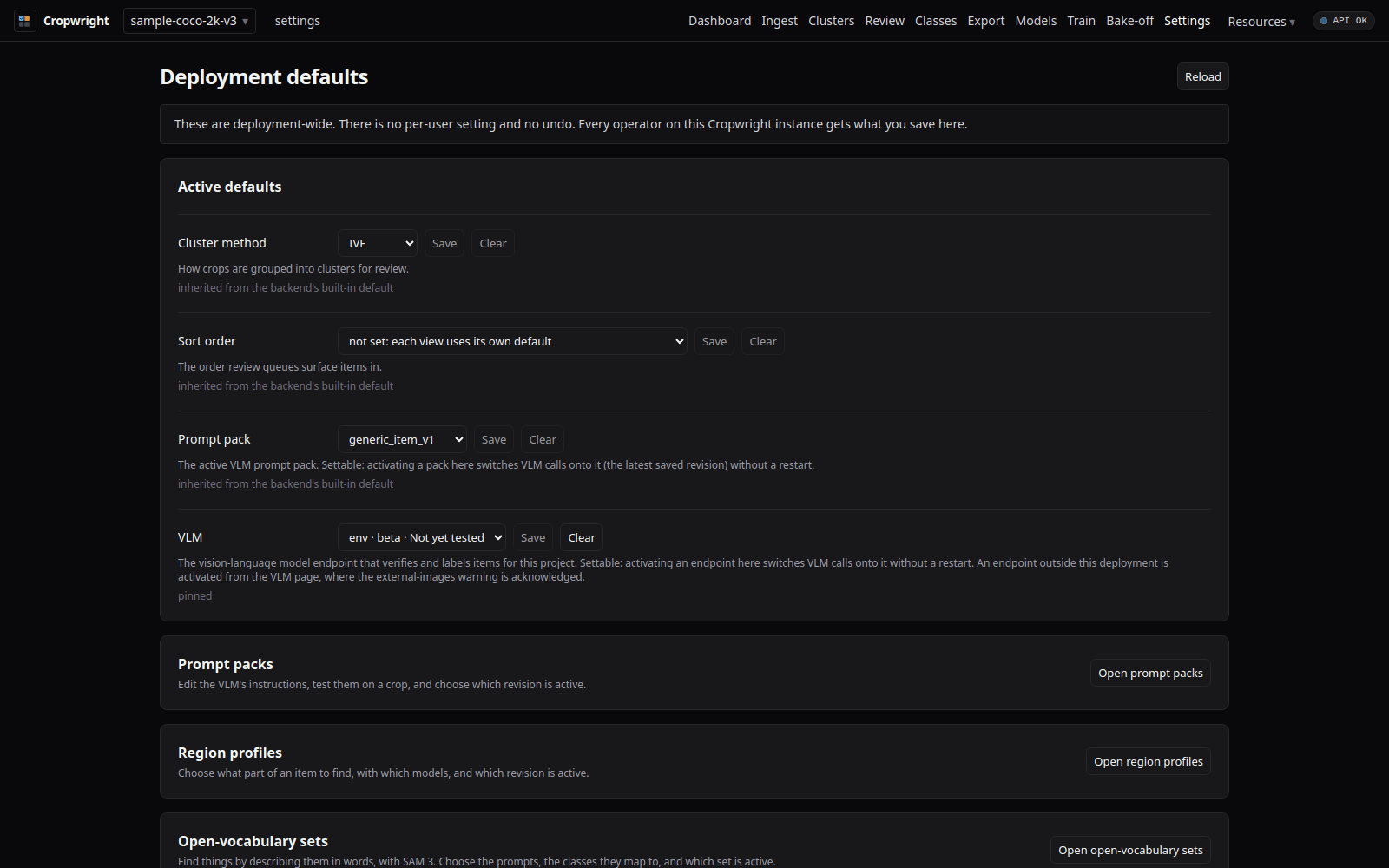Click the deployment-wide warning notice text
Image resolution: width=1389 pixels, height=868 pixels.
point(570,124)
